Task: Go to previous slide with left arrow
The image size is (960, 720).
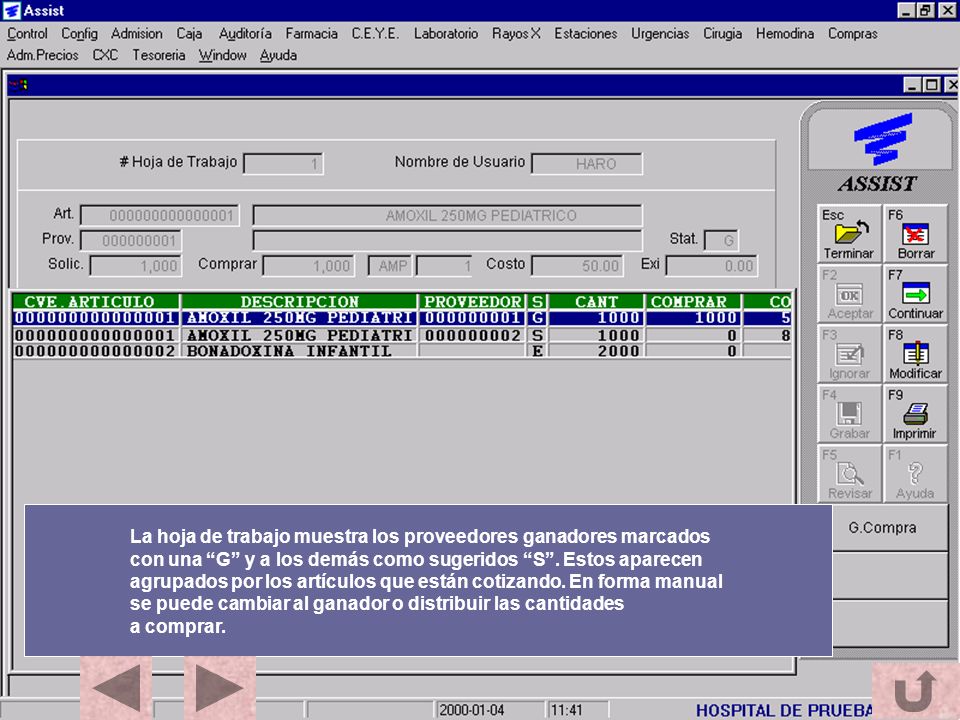Action: [x=116, y=688]
